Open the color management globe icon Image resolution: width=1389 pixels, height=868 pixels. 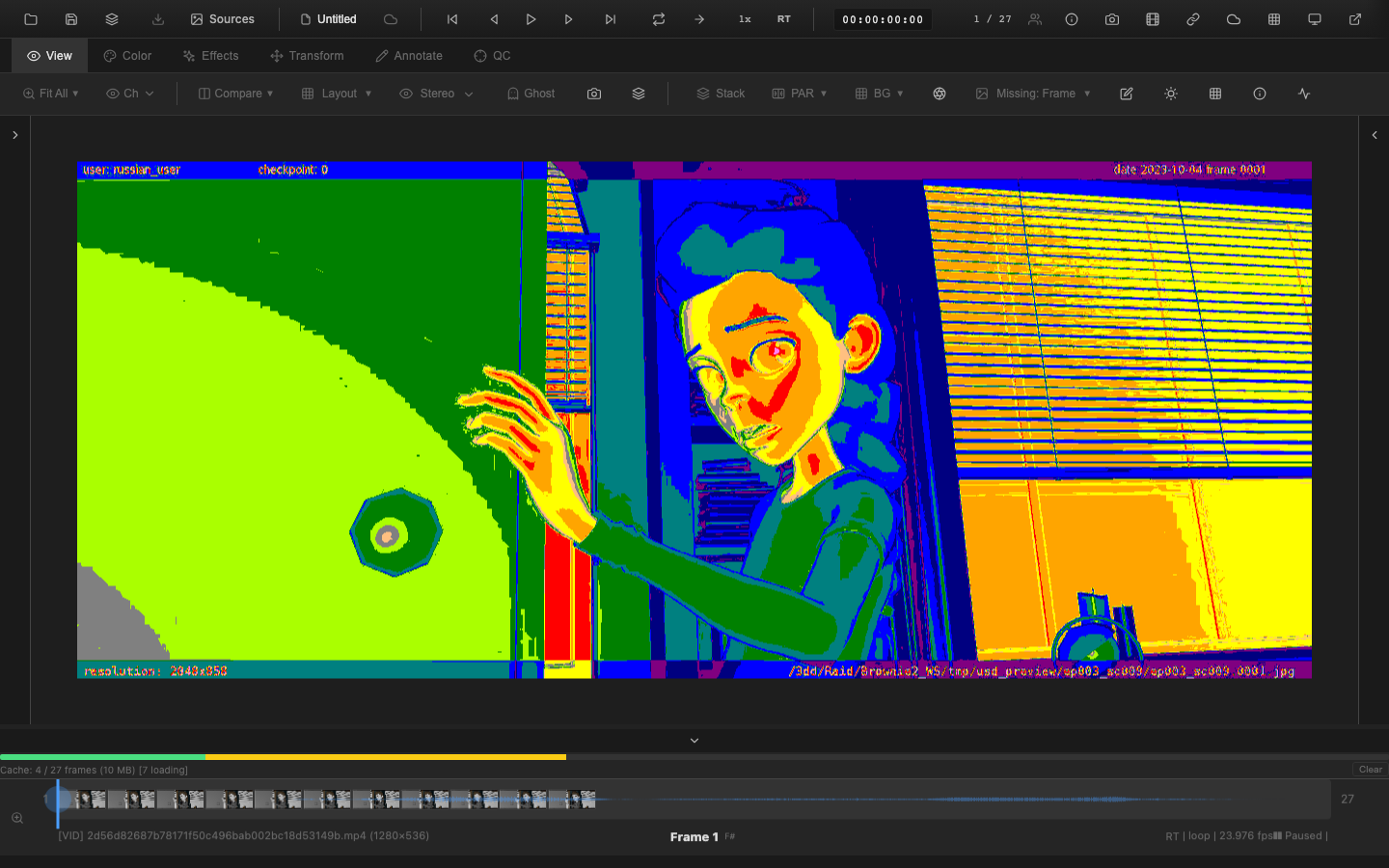point(940,94)
